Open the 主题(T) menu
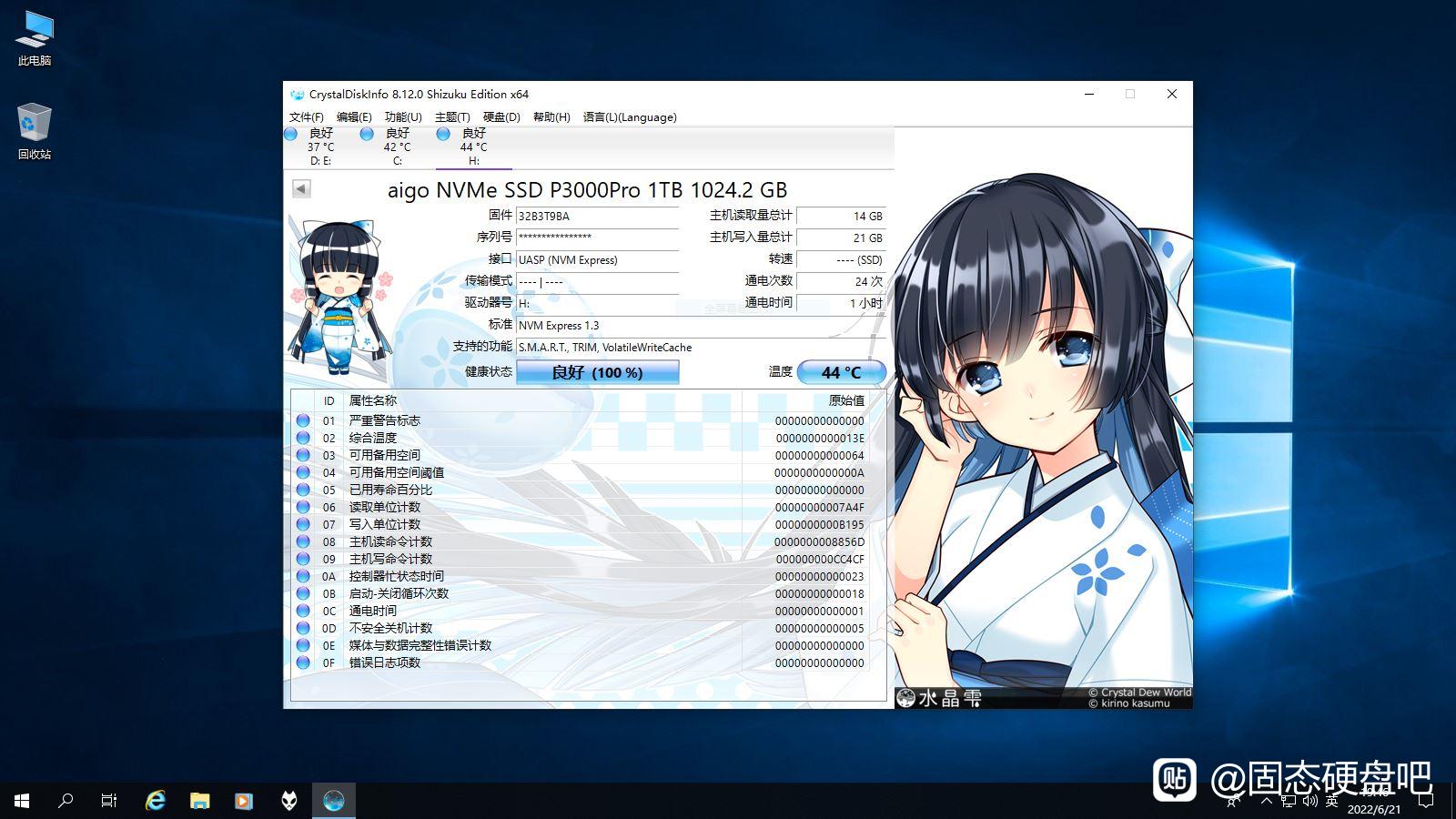 (x=452, y=117)
